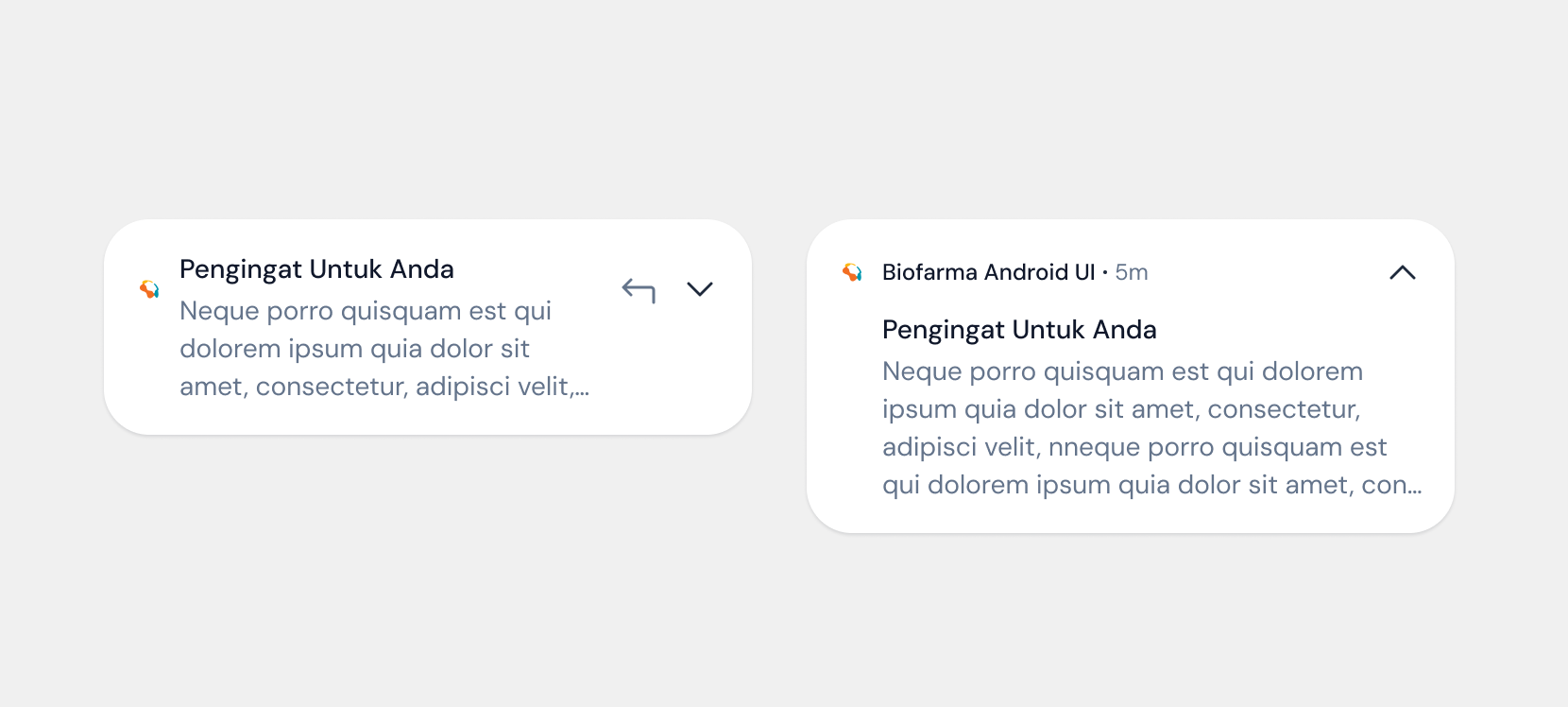Collapse the notification with the up chevron
Image resolution: width=1568 pixels, height=707 pixels.
[1403, 272]
